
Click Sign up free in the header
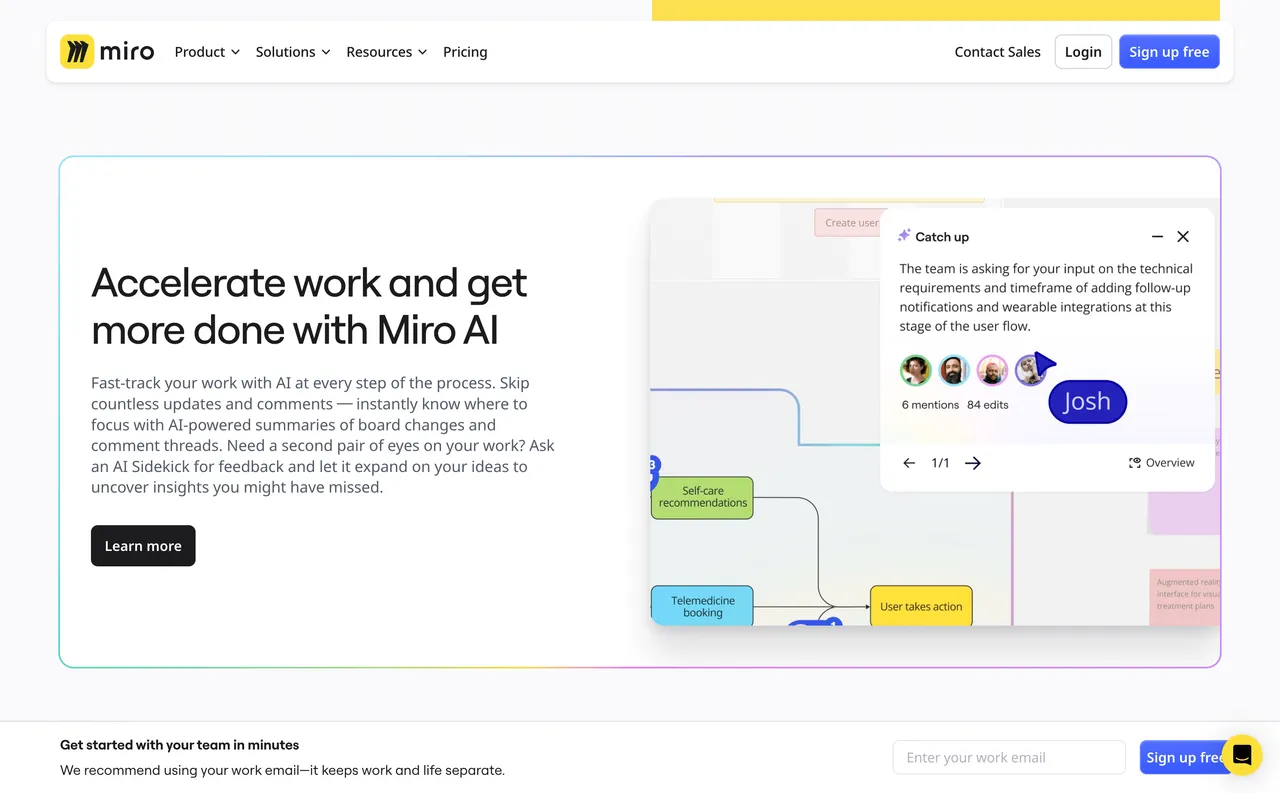point(1169,51)
